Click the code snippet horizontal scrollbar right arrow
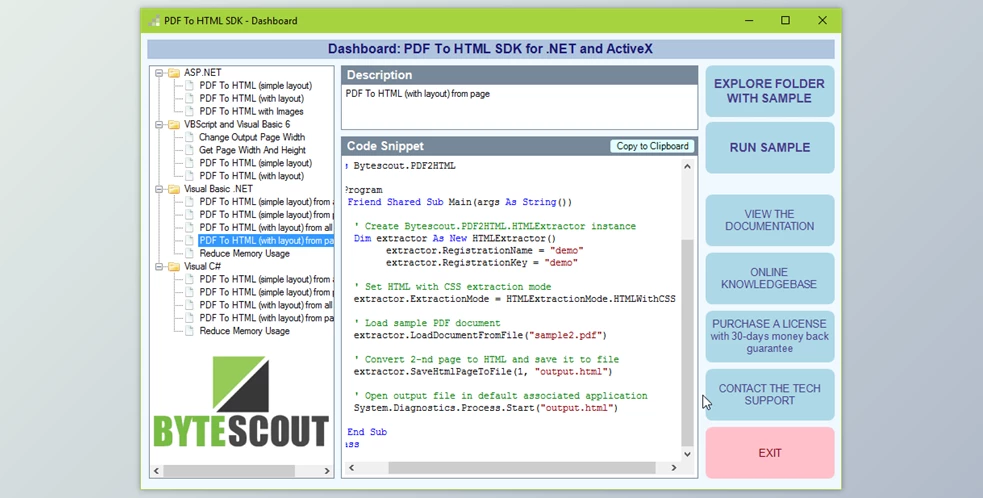Image resolution: width=983 pixels, height=498 pixels. click(674, 468)
